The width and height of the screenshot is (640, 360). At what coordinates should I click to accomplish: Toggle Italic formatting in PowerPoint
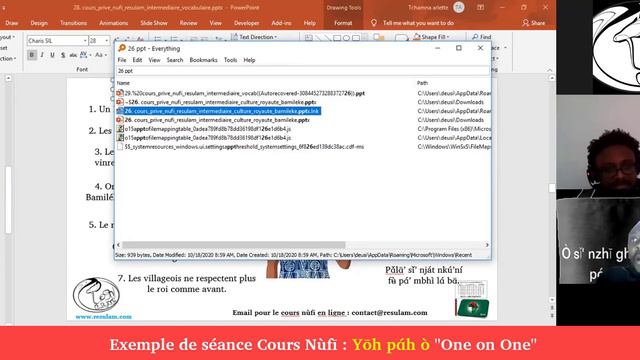tap(42, 55)
